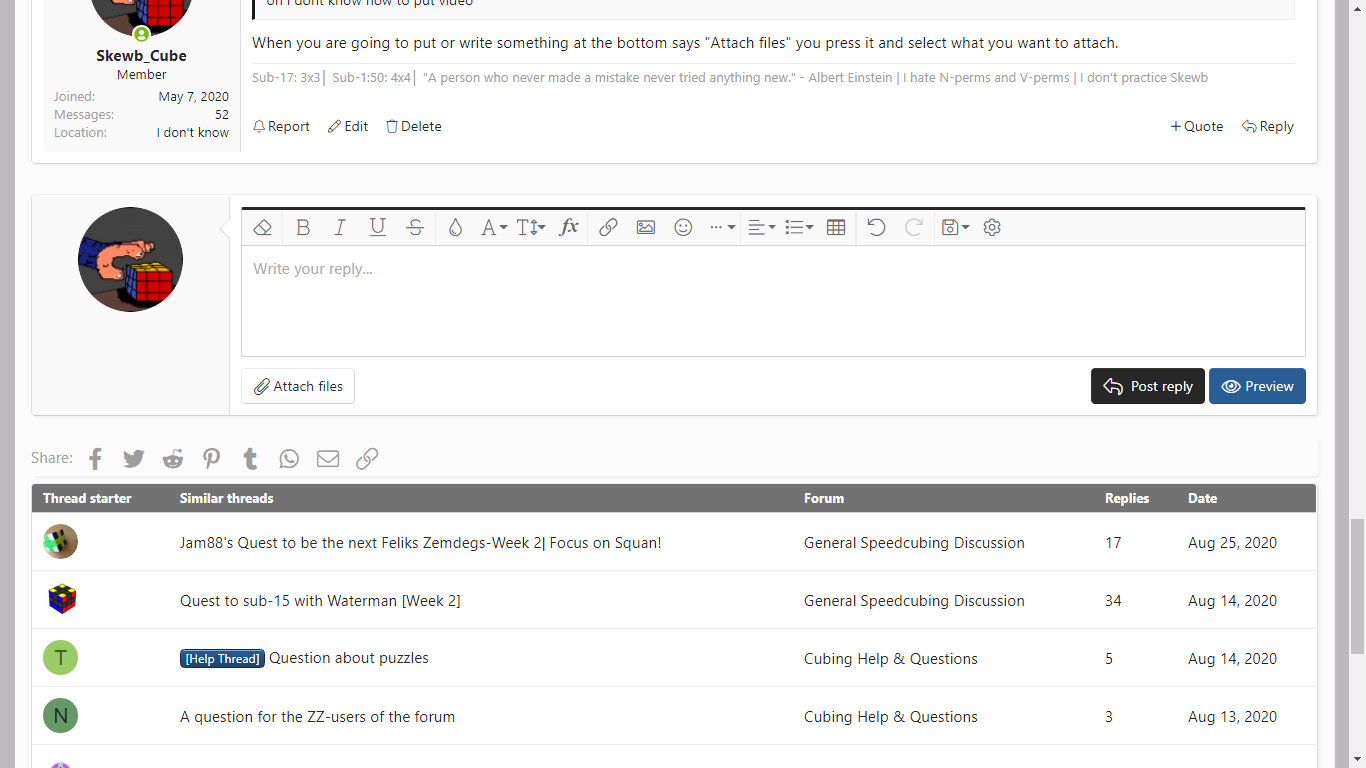Share thread by email icon

[x=328, y=458]
